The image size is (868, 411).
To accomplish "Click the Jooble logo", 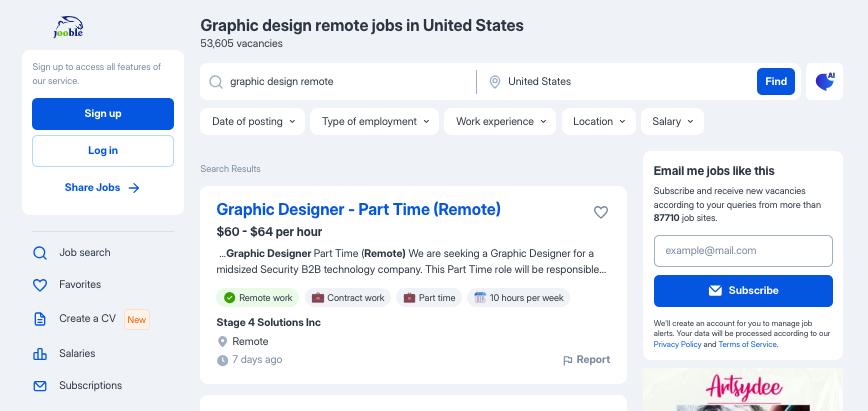I will pyautogui.click(x=68, y=27).
